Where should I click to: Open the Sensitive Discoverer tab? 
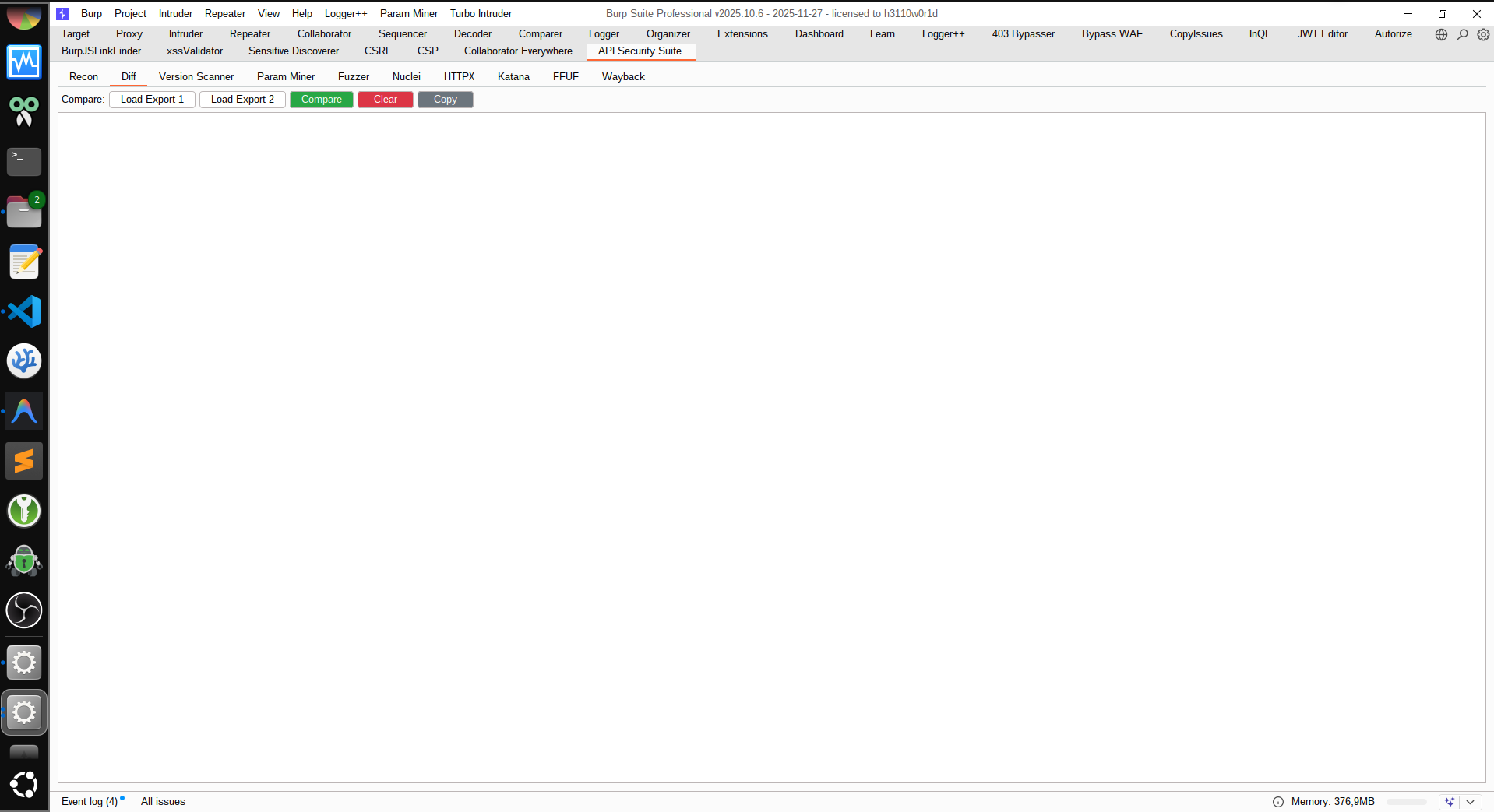[294, 51]
